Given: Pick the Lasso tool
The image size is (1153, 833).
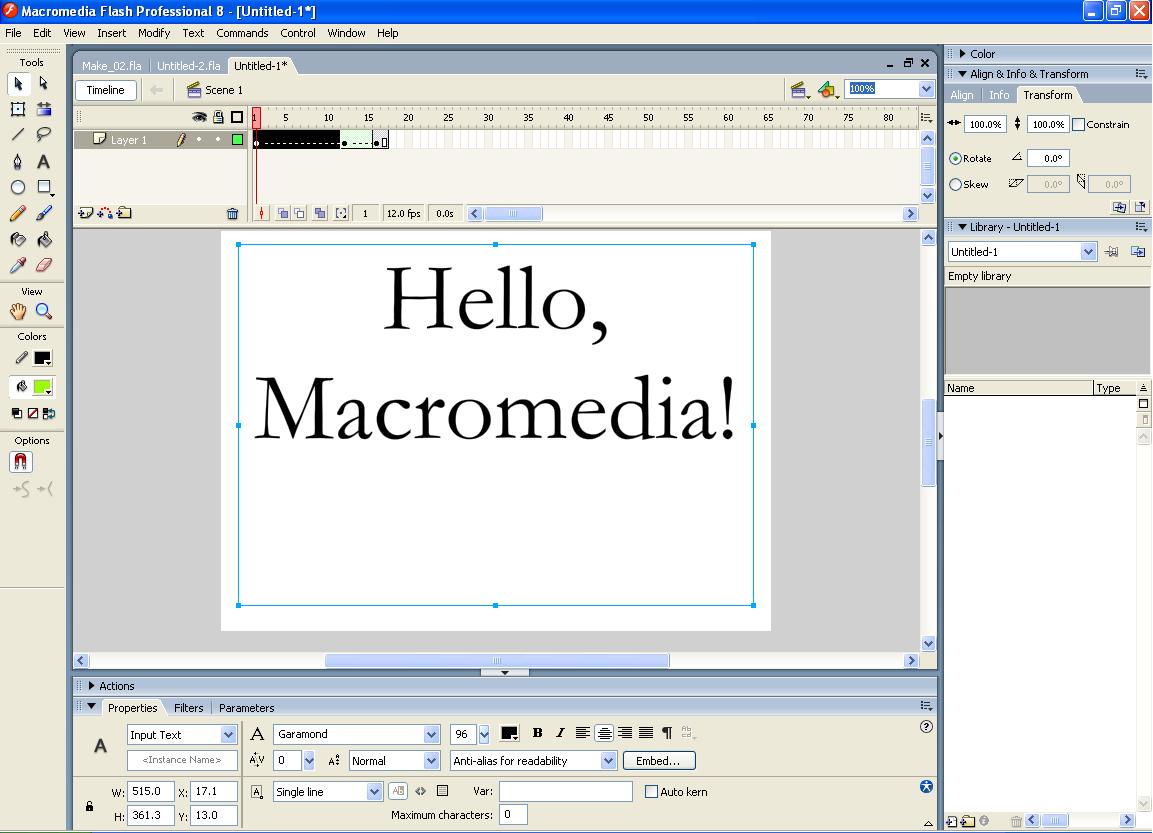Looking at the screenshot, I should 44,135.
